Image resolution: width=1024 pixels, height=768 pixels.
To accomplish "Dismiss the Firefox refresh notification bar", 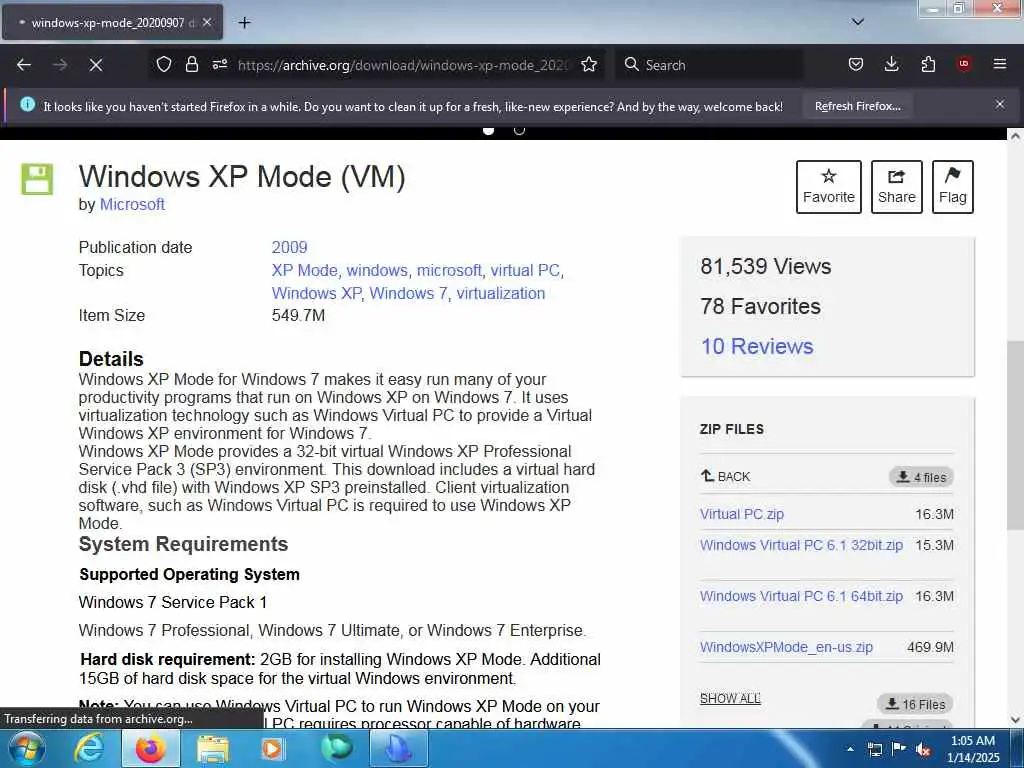I will point(1000,104).
